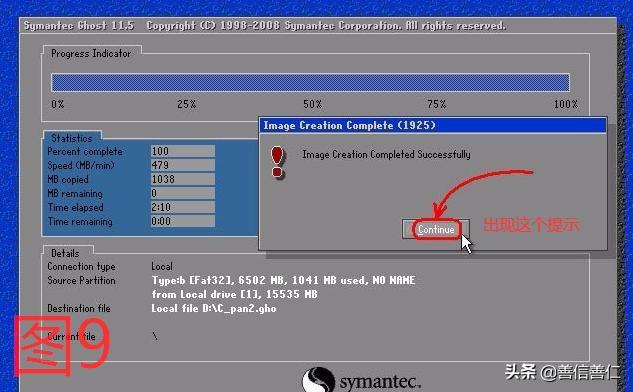Click the MB copied value 1038

[x=183, y=179]
